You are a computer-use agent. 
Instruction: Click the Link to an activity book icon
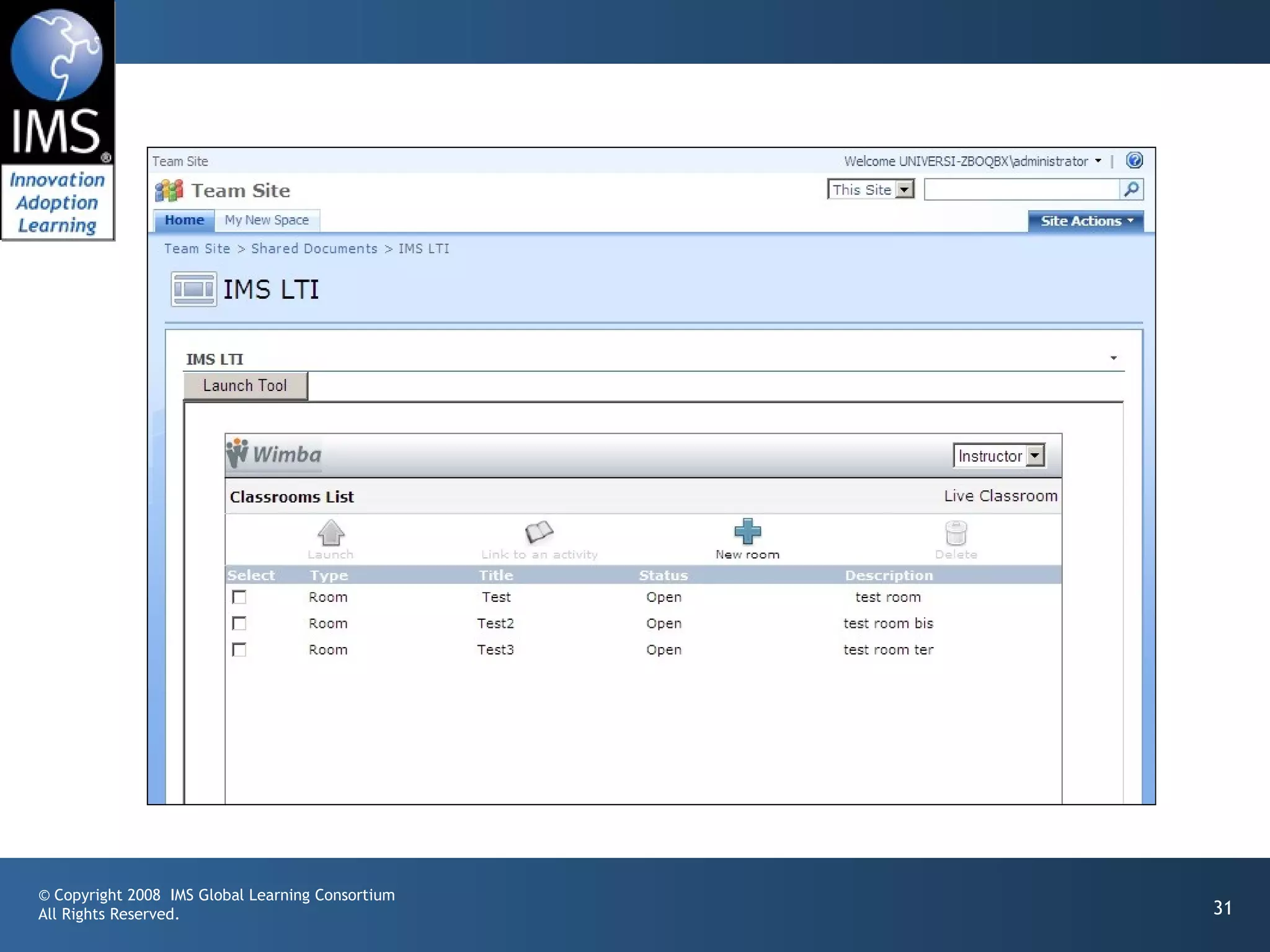pyautogui.click(x=539, y=532)
